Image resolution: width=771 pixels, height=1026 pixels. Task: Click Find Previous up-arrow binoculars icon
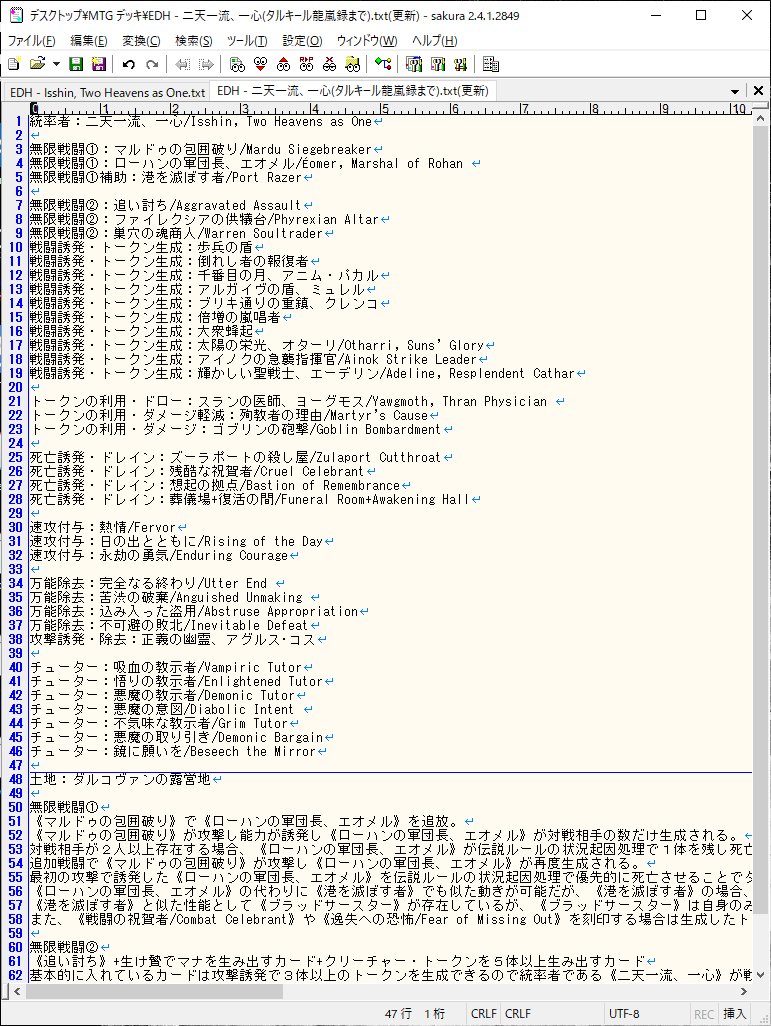283,64
